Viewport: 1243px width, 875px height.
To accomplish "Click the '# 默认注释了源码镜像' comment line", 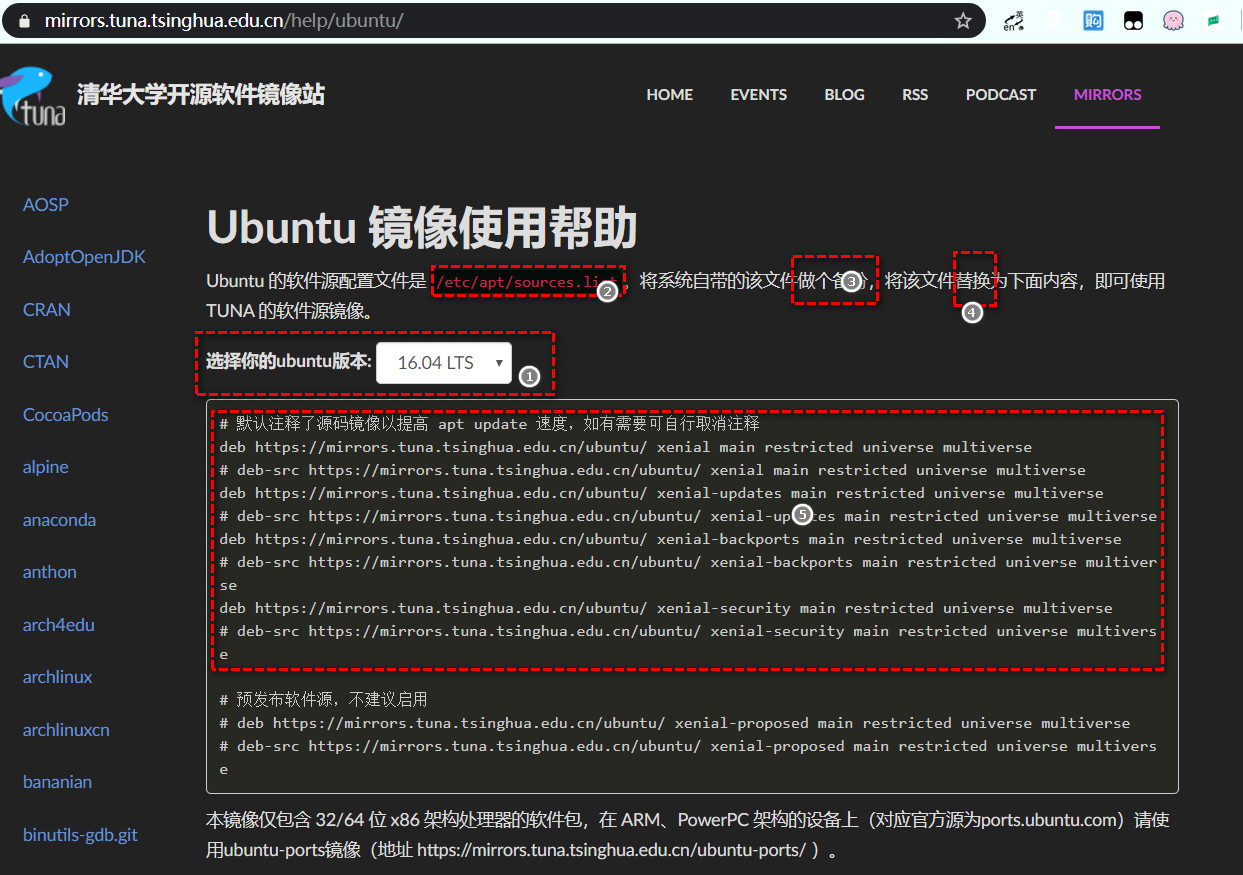I will tap(490, 424).
